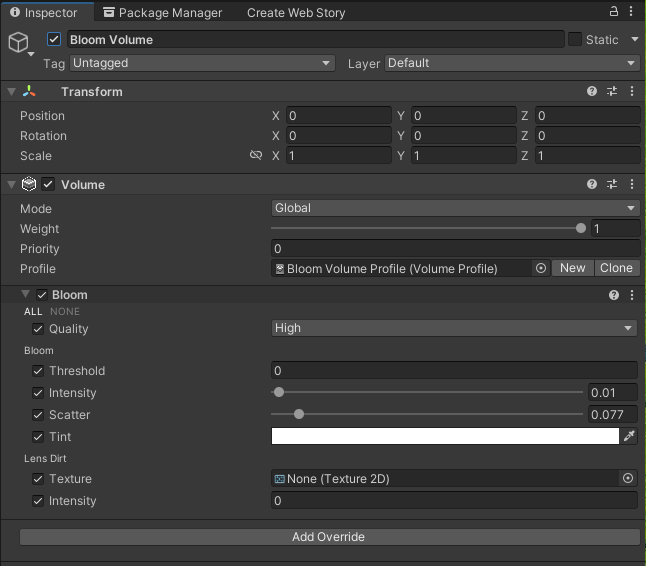Open Transform component preset settings icon
Viewport: 646px width, 566px height.
[612, 91]
